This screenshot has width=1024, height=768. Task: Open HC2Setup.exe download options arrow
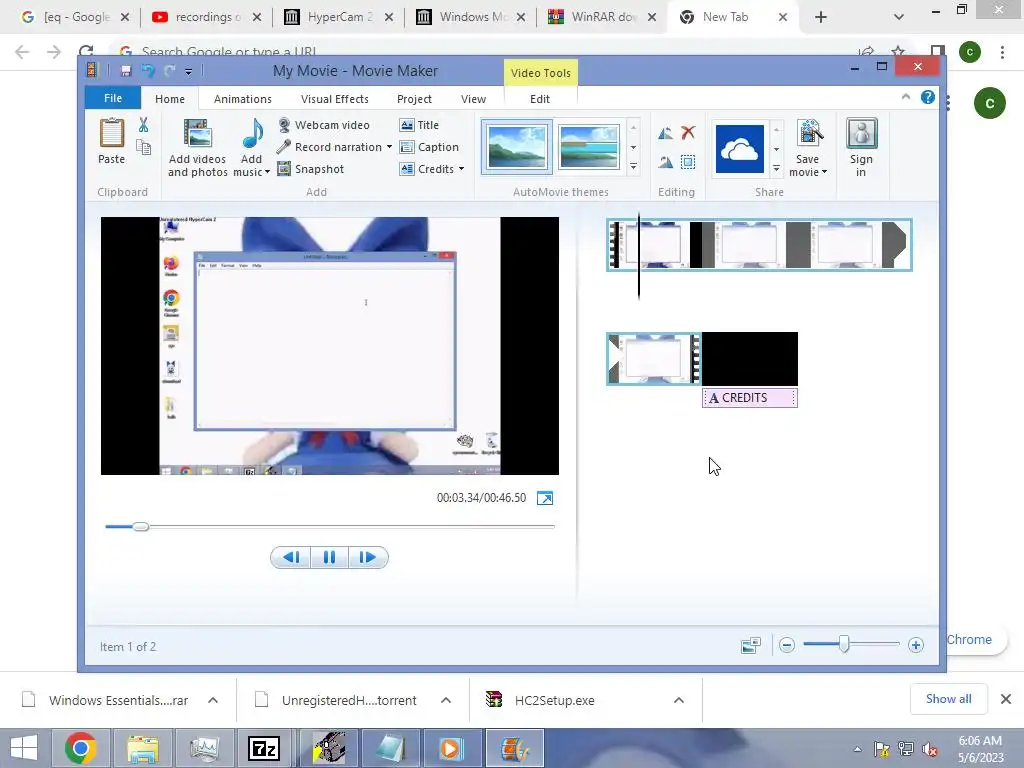coord(679,700)
